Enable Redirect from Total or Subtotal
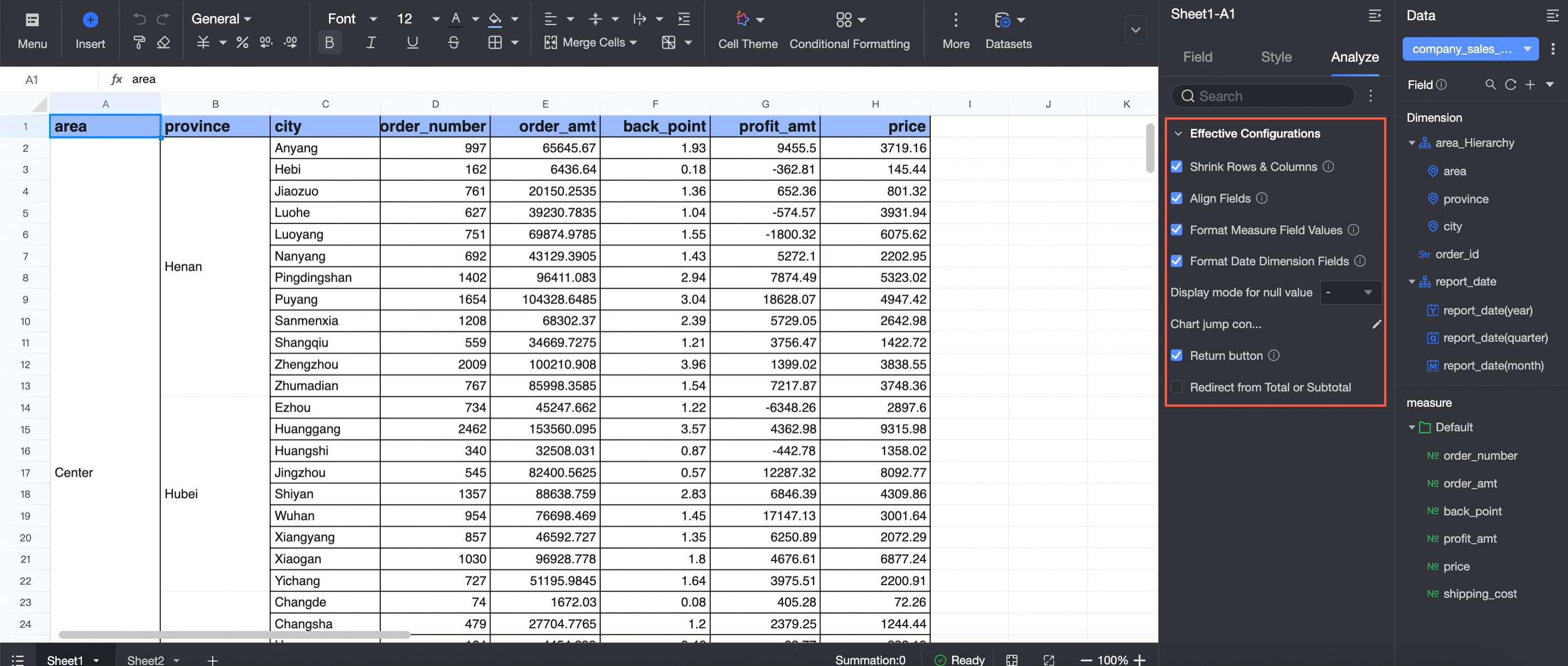 click(x=1176, y=386)
